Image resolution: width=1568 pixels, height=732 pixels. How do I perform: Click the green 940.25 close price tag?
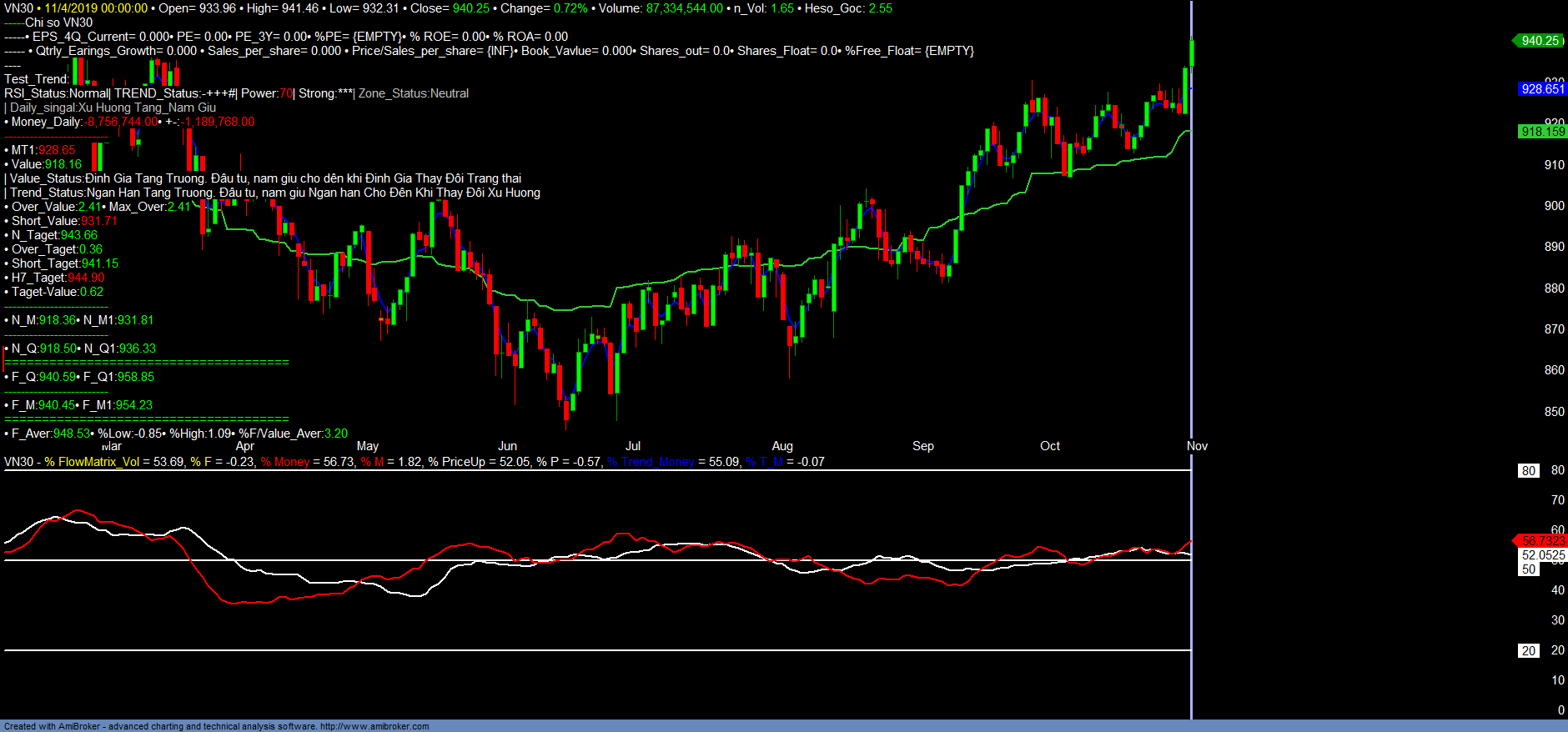click(1540, 41)
